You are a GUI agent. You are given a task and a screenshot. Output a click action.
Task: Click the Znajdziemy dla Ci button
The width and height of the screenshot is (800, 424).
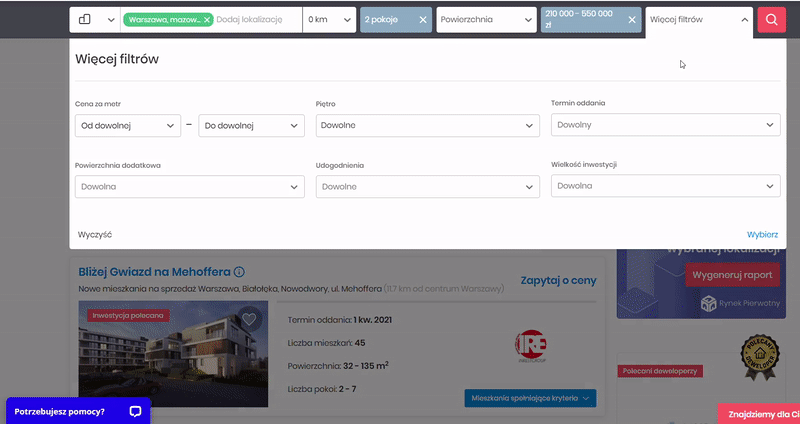pyautogui.click(x=760, y=414)
